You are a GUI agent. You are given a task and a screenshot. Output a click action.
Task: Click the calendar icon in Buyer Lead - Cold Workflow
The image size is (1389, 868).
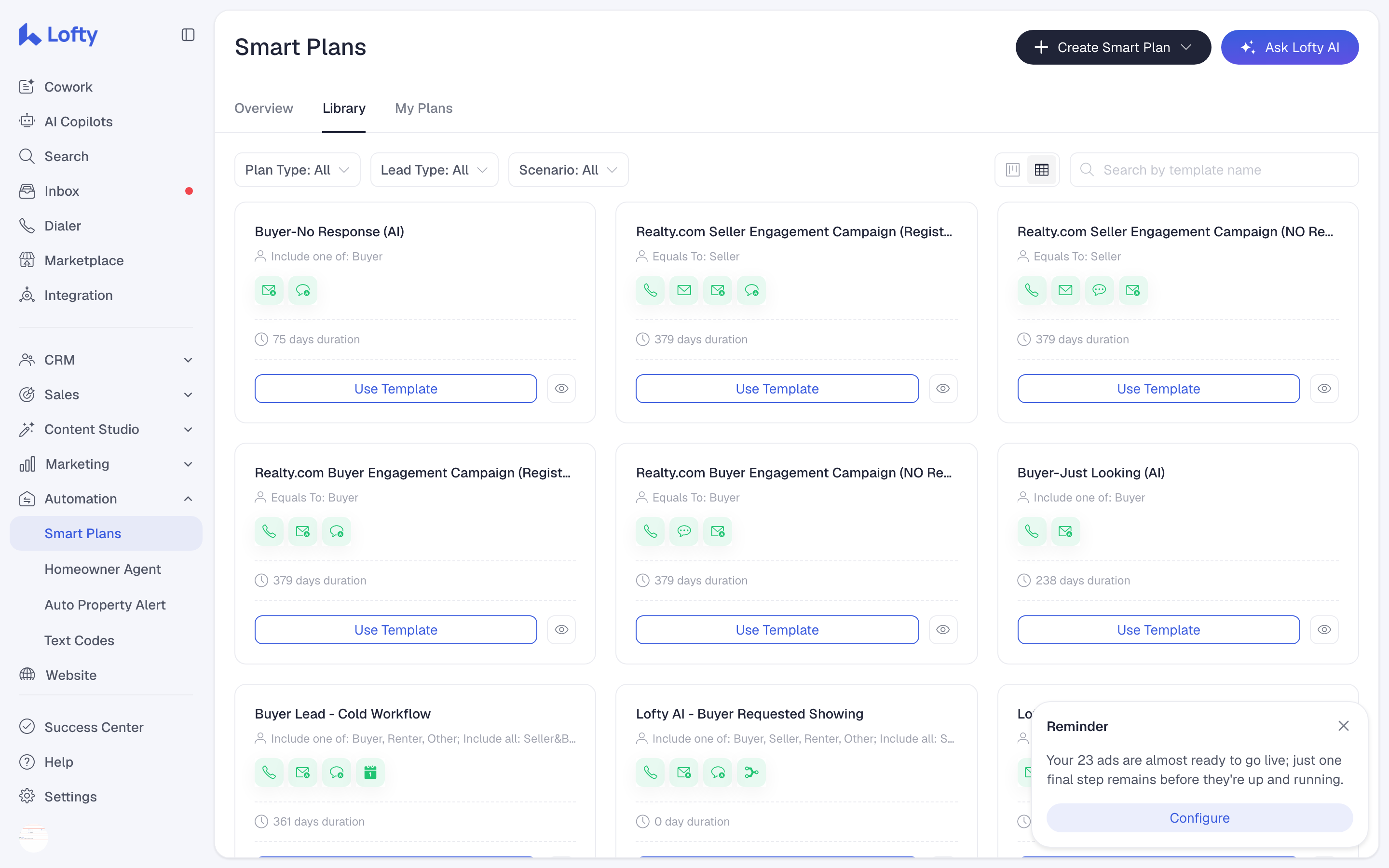[370, 772]
